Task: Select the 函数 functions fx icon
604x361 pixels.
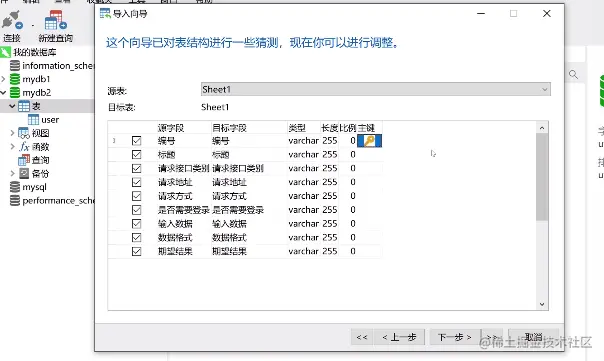Action: pyautogui.click(x=24, y=146)
